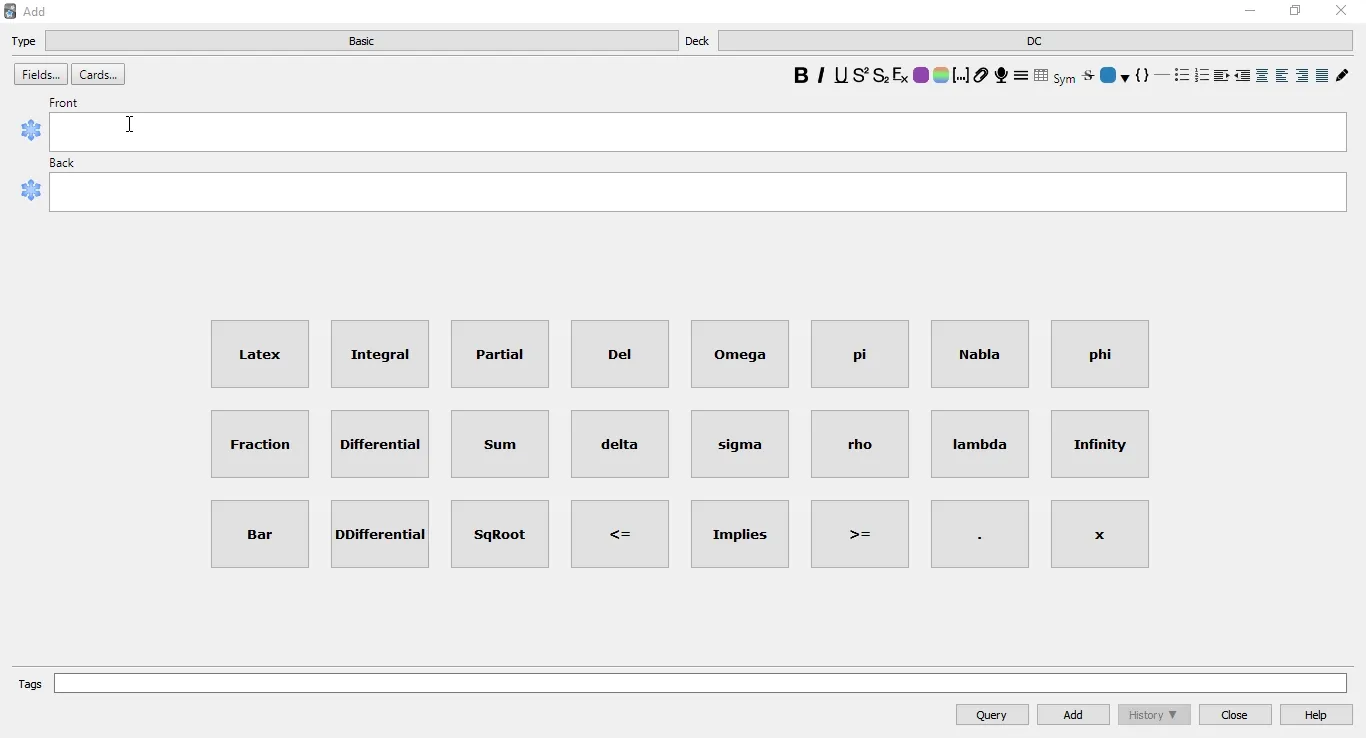The height and width of the screenshot is (738, 1366).
Task: Open the Cloze deletion tool
Action: point(962,76)
